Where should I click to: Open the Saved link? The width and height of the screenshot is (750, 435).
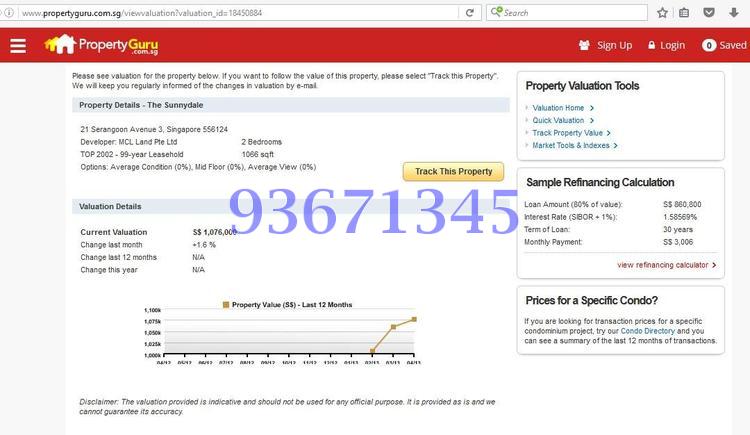pos(733,45)
